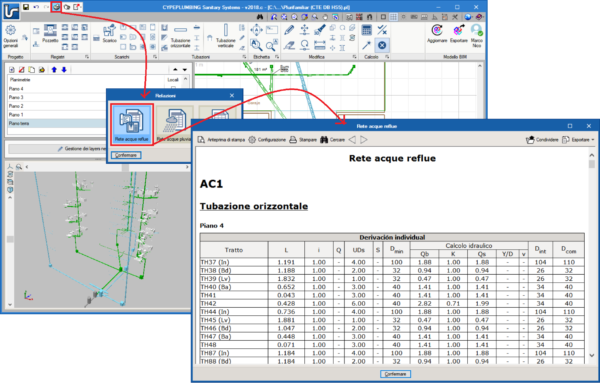This screenshot has height=383, width=600.
Task: Choose Tubazione orizzontale tool
Action: click(x=180, y=37)
